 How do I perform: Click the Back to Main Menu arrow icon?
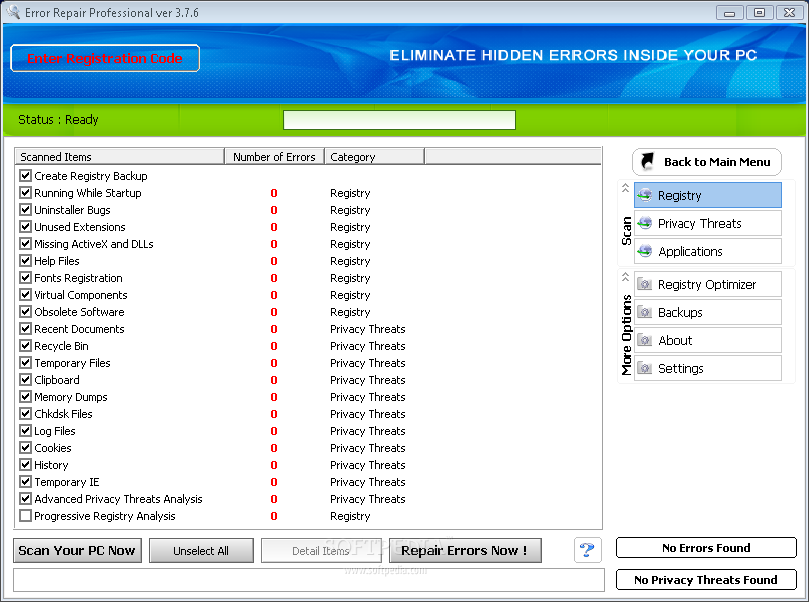pos(647,161)
